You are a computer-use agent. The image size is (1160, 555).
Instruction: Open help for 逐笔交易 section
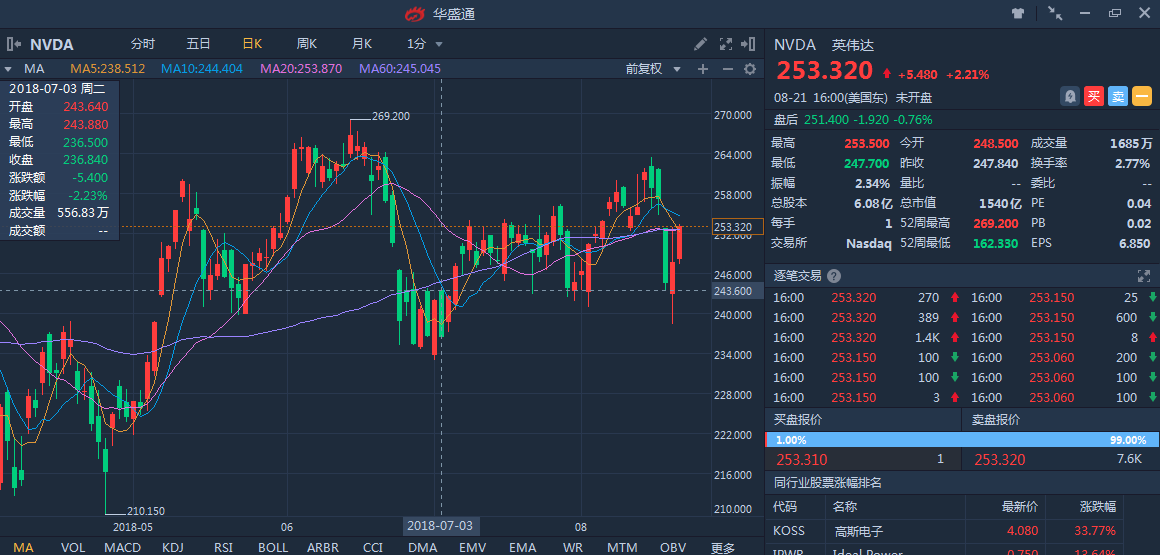(x=834, y=276)
